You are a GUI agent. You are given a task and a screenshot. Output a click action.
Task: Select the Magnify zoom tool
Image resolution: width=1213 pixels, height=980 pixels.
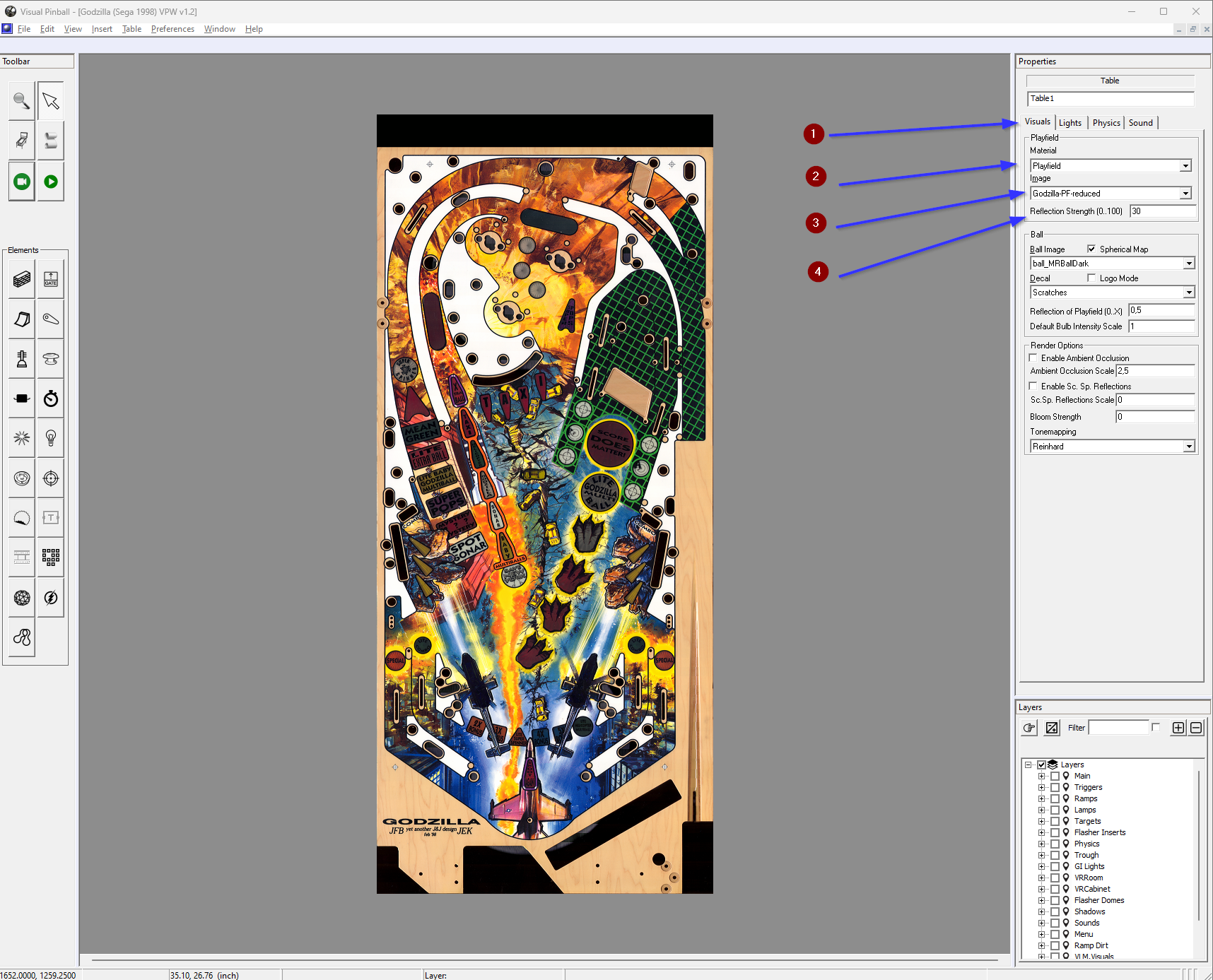22,101
